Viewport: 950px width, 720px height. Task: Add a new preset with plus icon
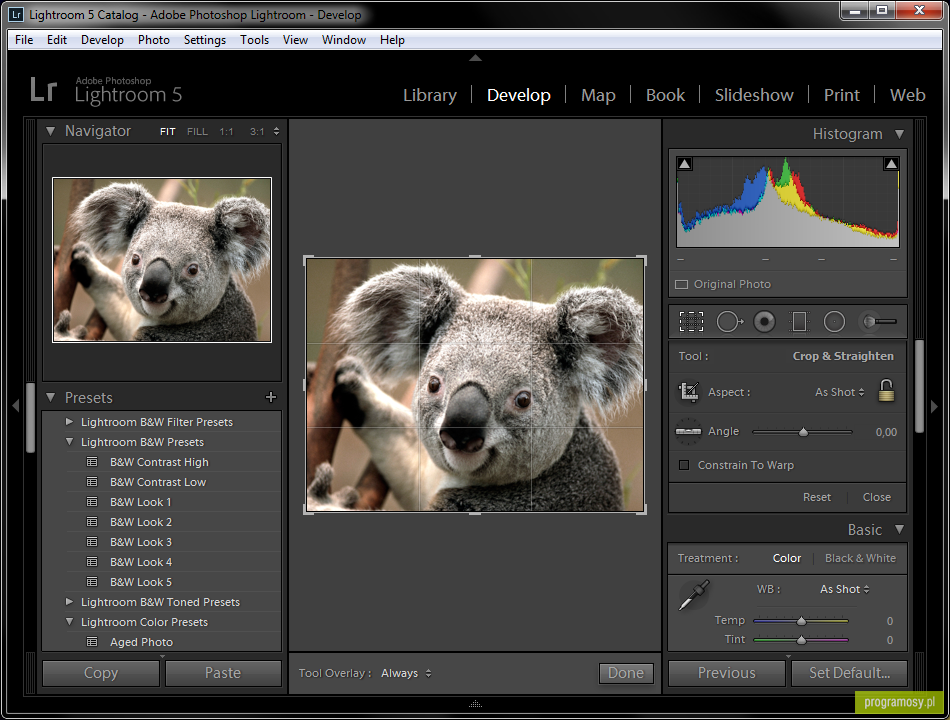[x=271, y=397]
